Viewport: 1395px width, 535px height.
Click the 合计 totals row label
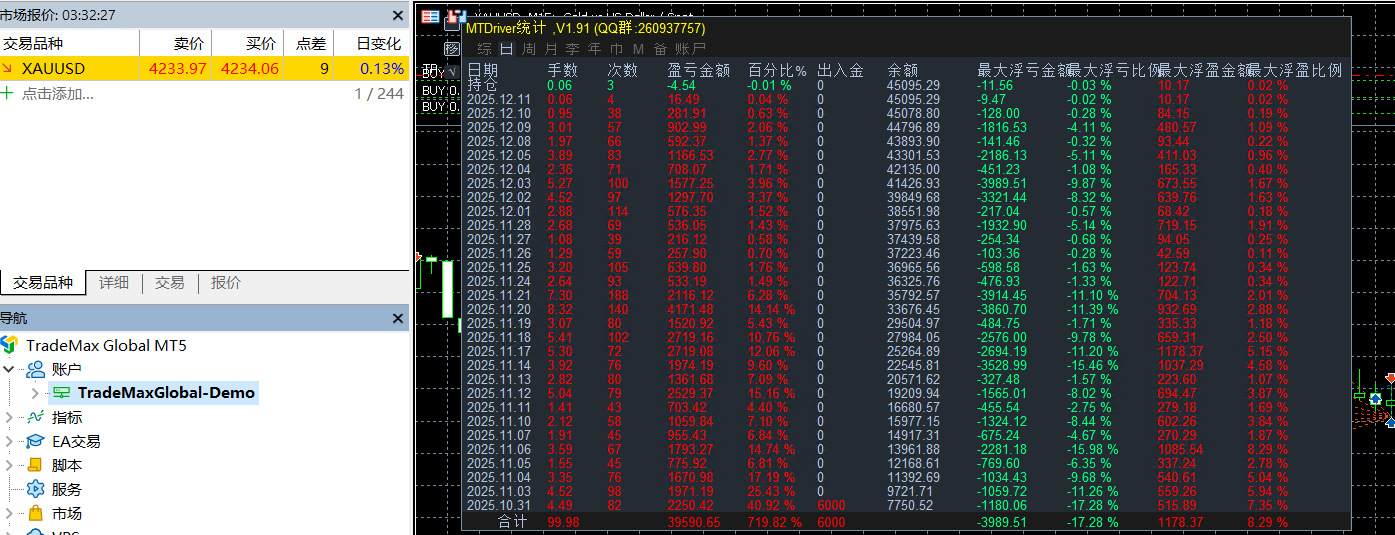512,522
